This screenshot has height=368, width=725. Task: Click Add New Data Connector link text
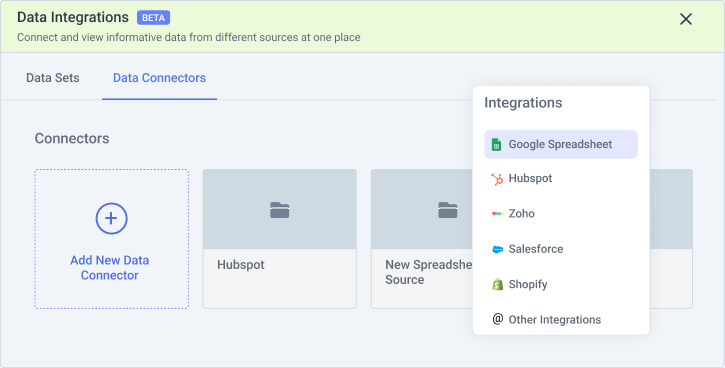point(110,268)
